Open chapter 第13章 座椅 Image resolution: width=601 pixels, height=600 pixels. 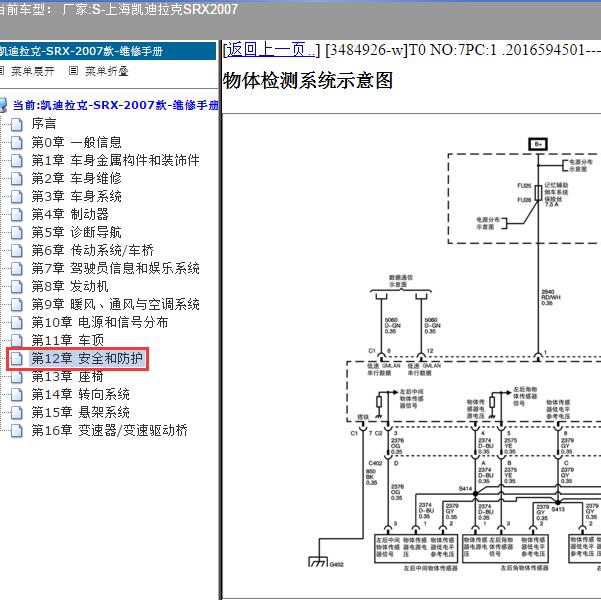67,376
